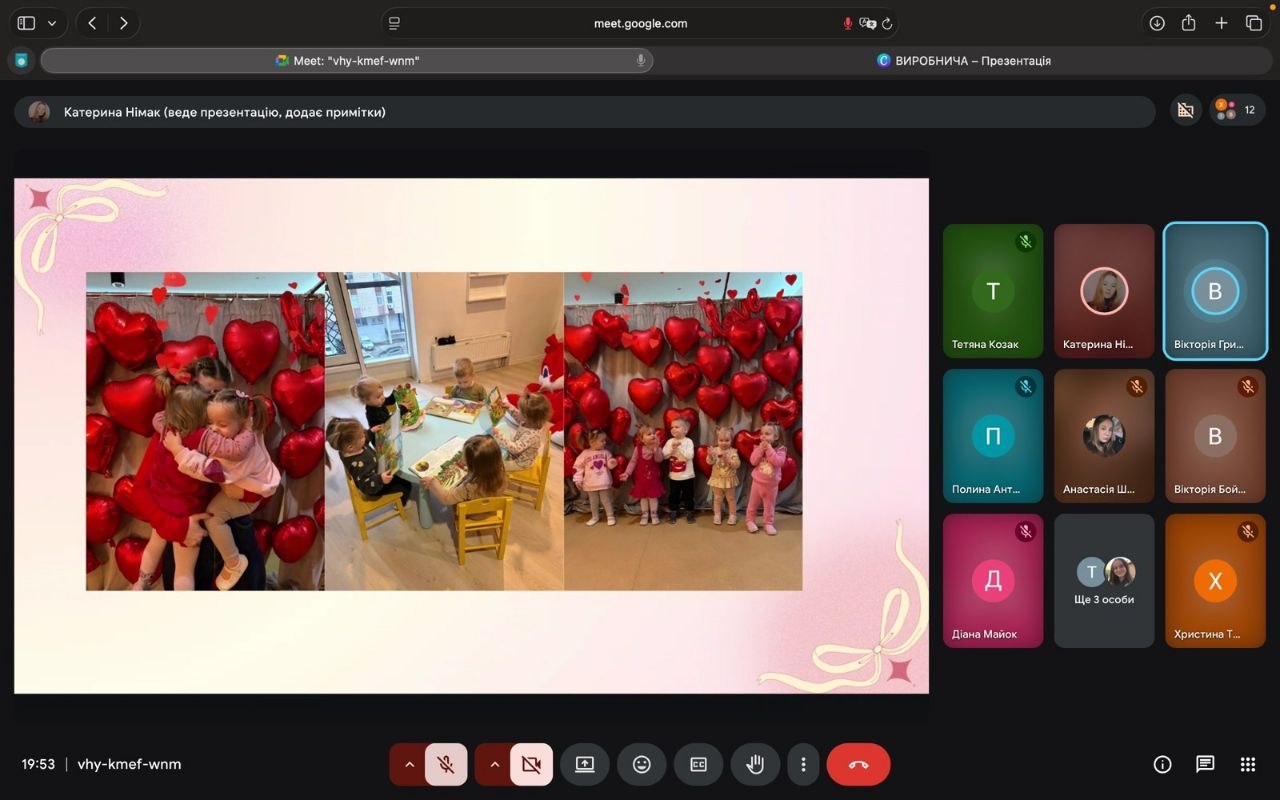
Task: Open Safari sidebar dropdown chevron
Action: pos(52,23)
